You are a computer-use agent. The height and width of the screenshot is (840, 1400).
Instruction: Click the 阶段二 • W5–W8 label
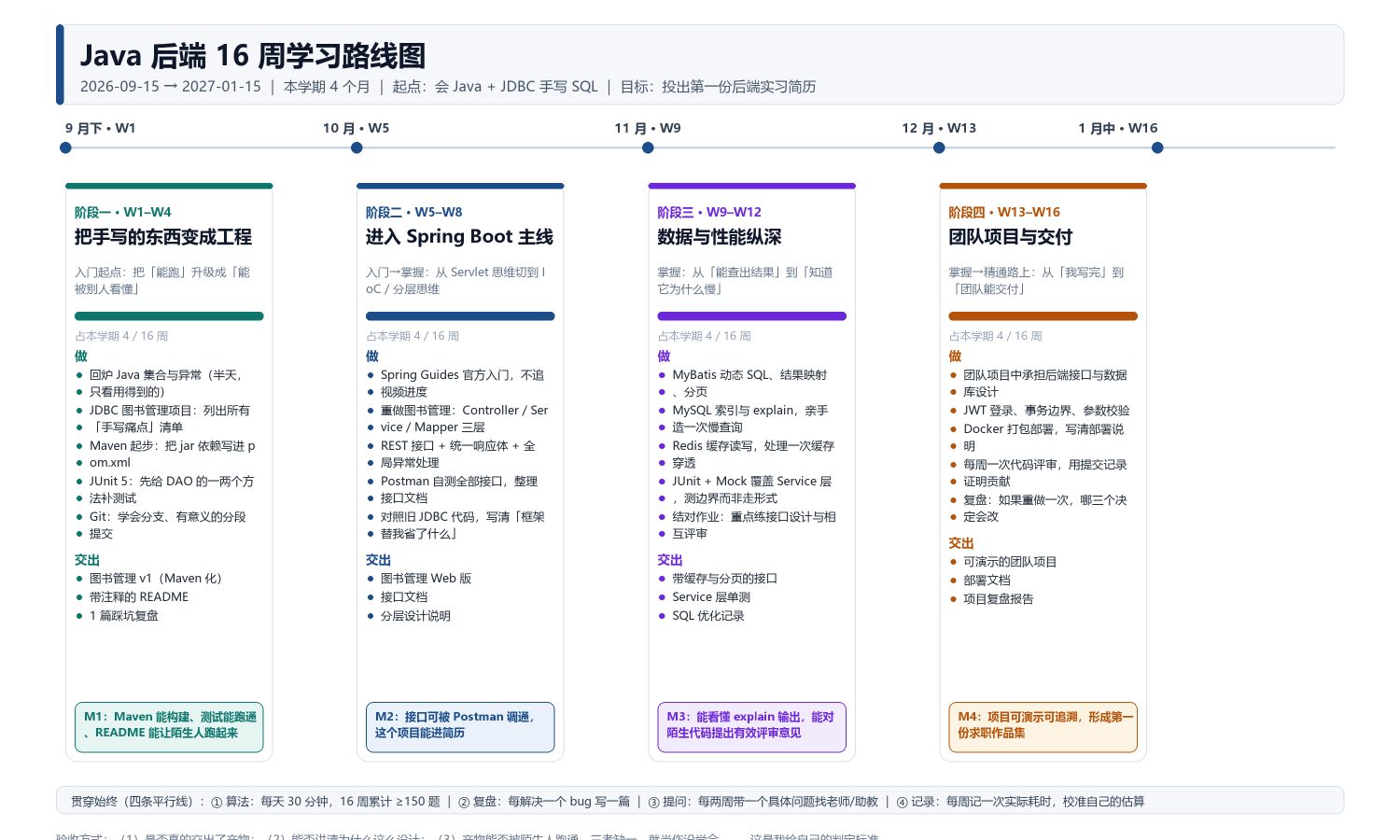[x=414, y=212]
